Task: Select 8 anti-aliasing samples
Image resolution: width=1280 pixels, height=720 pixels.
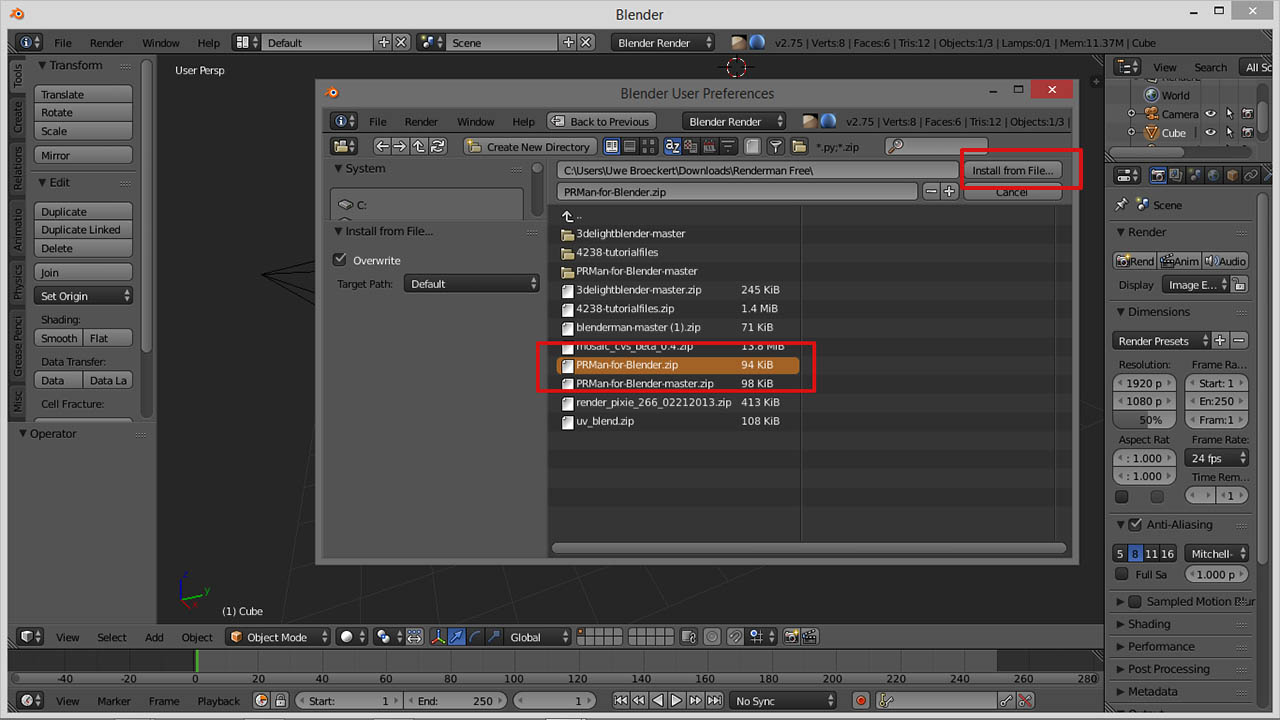Action: (1135, 553)
